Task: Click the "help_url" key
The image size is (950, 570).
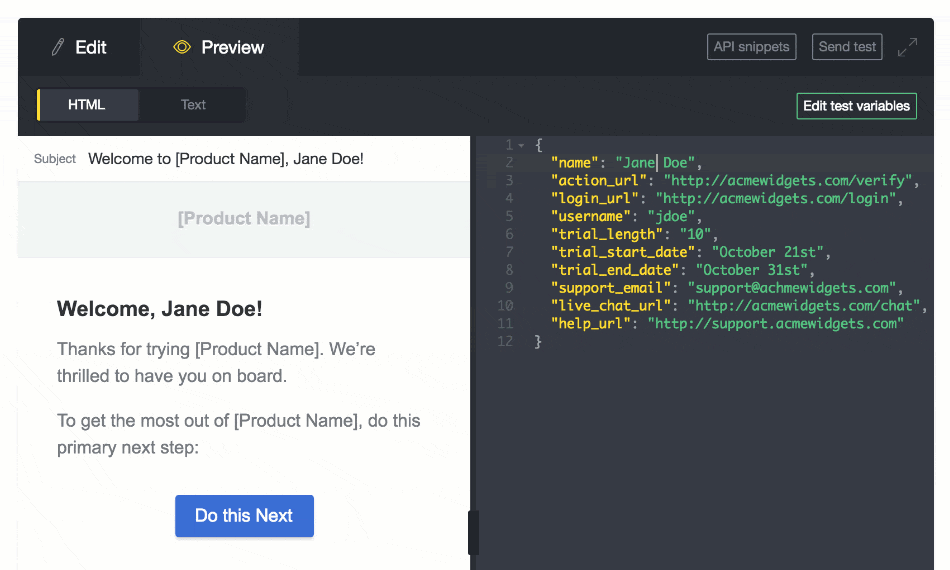Action: tap(591, 323)
